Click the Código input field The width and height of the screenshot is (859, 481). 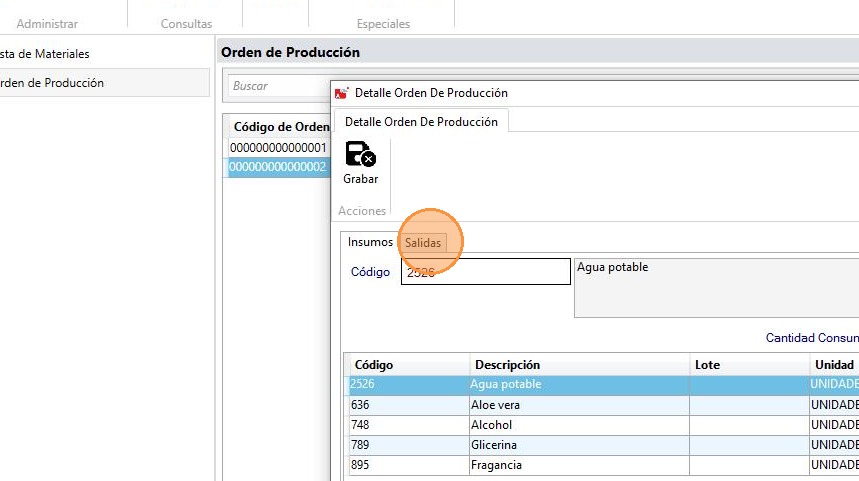point(485,271)
